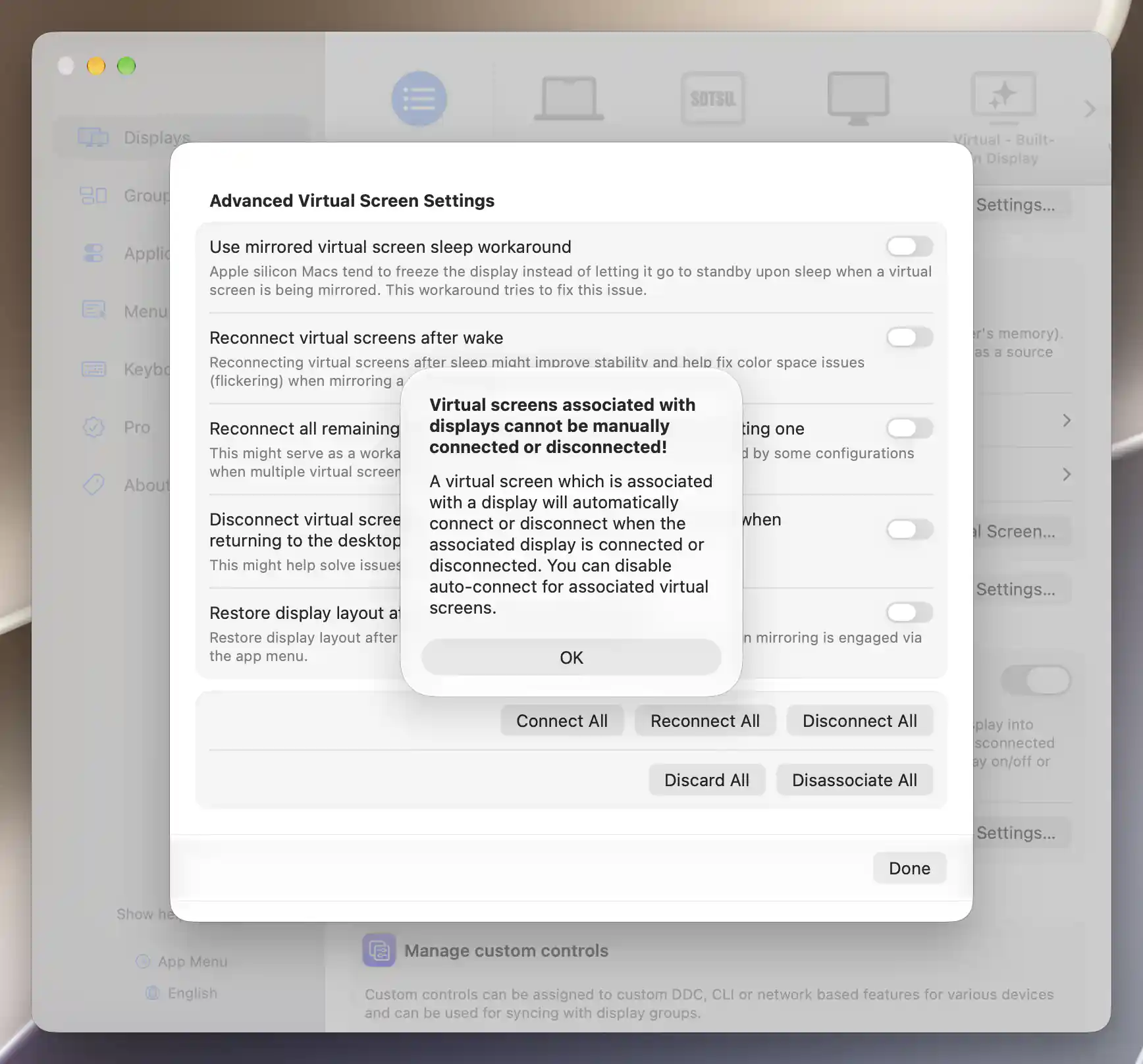The height and width of the screenshot is (1064, 1143).
Task: Toggle Disconnect virtual screens when returning switch
Action: [909, 529]
